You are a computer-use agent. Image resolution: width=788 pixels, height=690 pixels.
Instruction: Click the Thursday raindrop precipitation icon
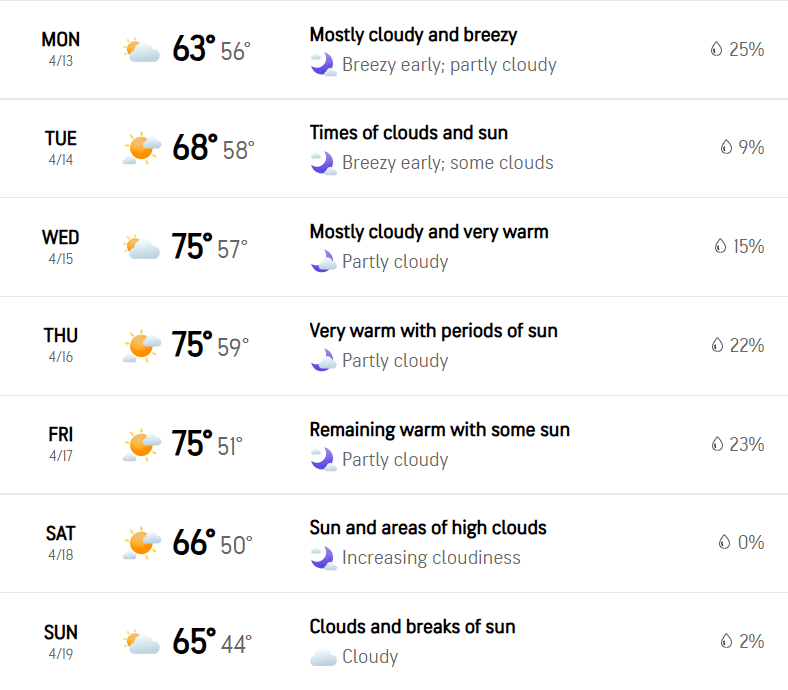pyautogui.click(x=717, y=345)
